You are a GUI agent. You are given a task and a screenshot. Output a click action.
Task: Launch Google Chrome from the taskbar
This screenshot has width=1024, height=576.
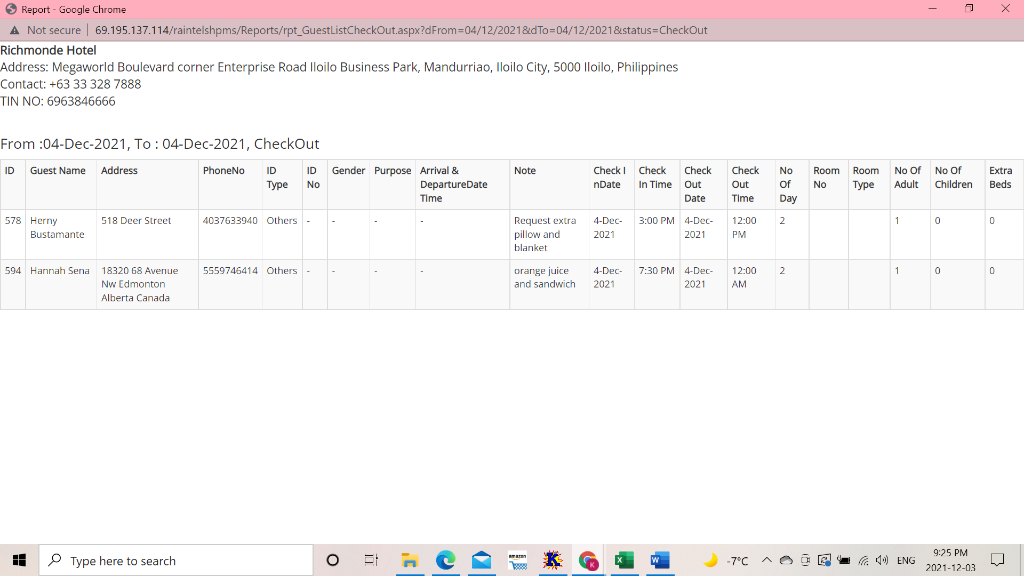pos(588,560)
